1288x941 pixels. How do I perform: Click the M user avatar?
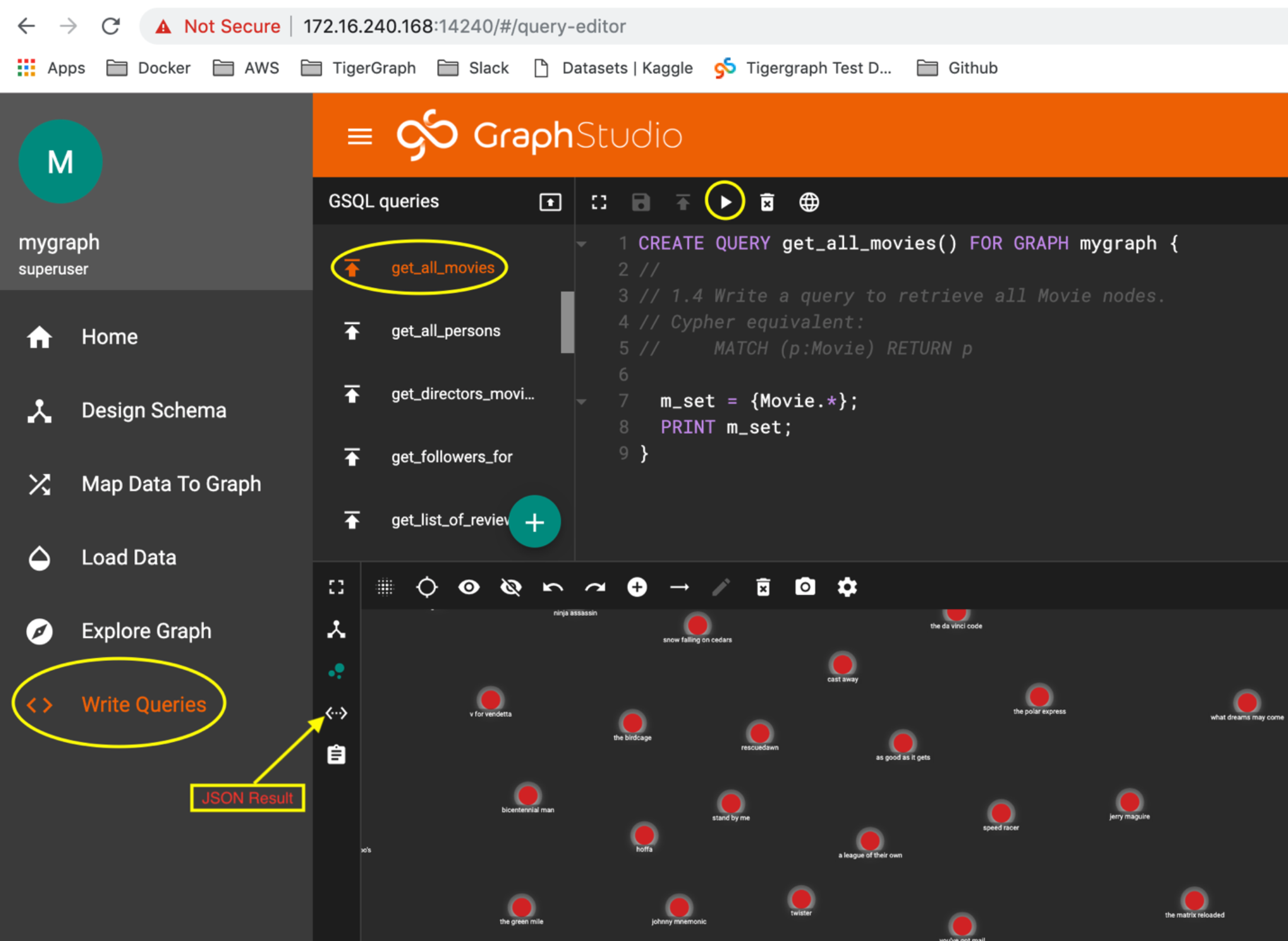pos(60,161)
